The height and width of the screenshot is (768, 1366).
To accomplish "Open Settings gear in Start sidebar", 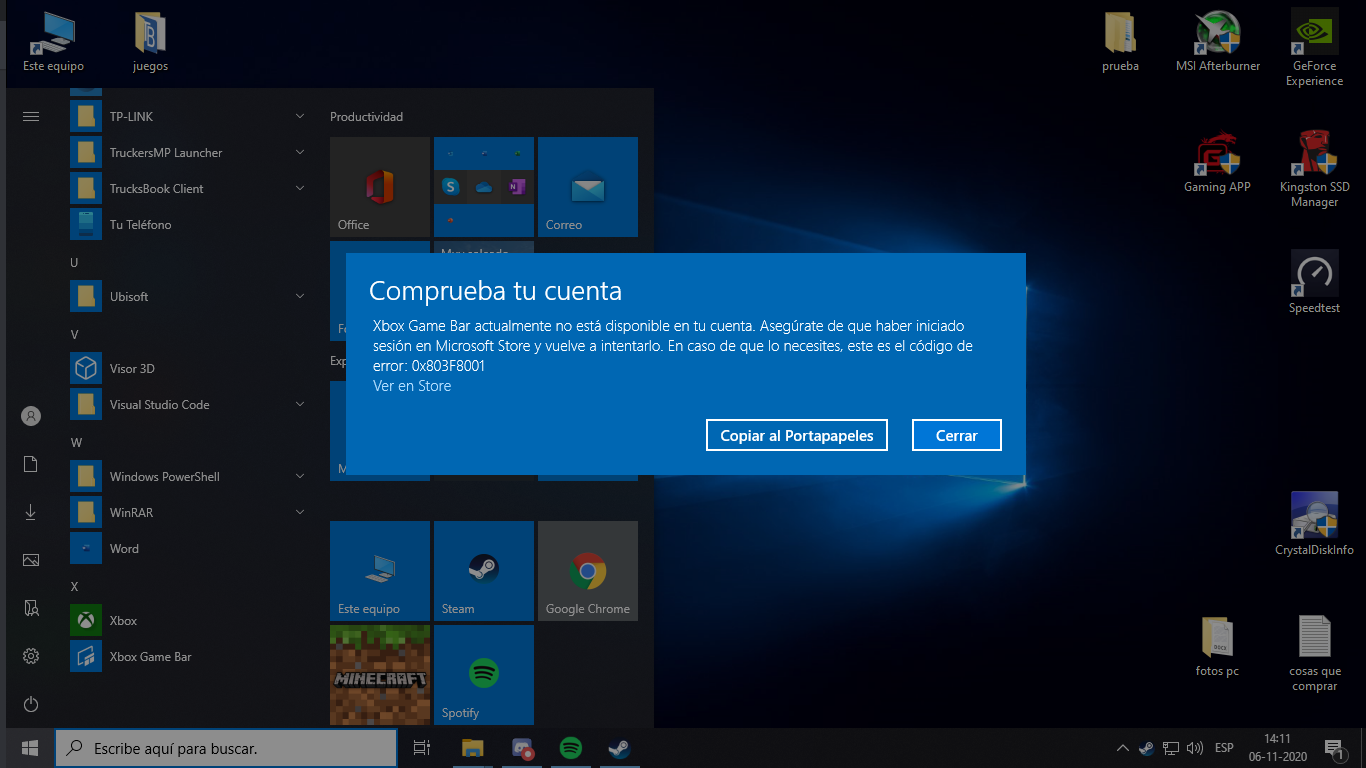I will (31, 656).
